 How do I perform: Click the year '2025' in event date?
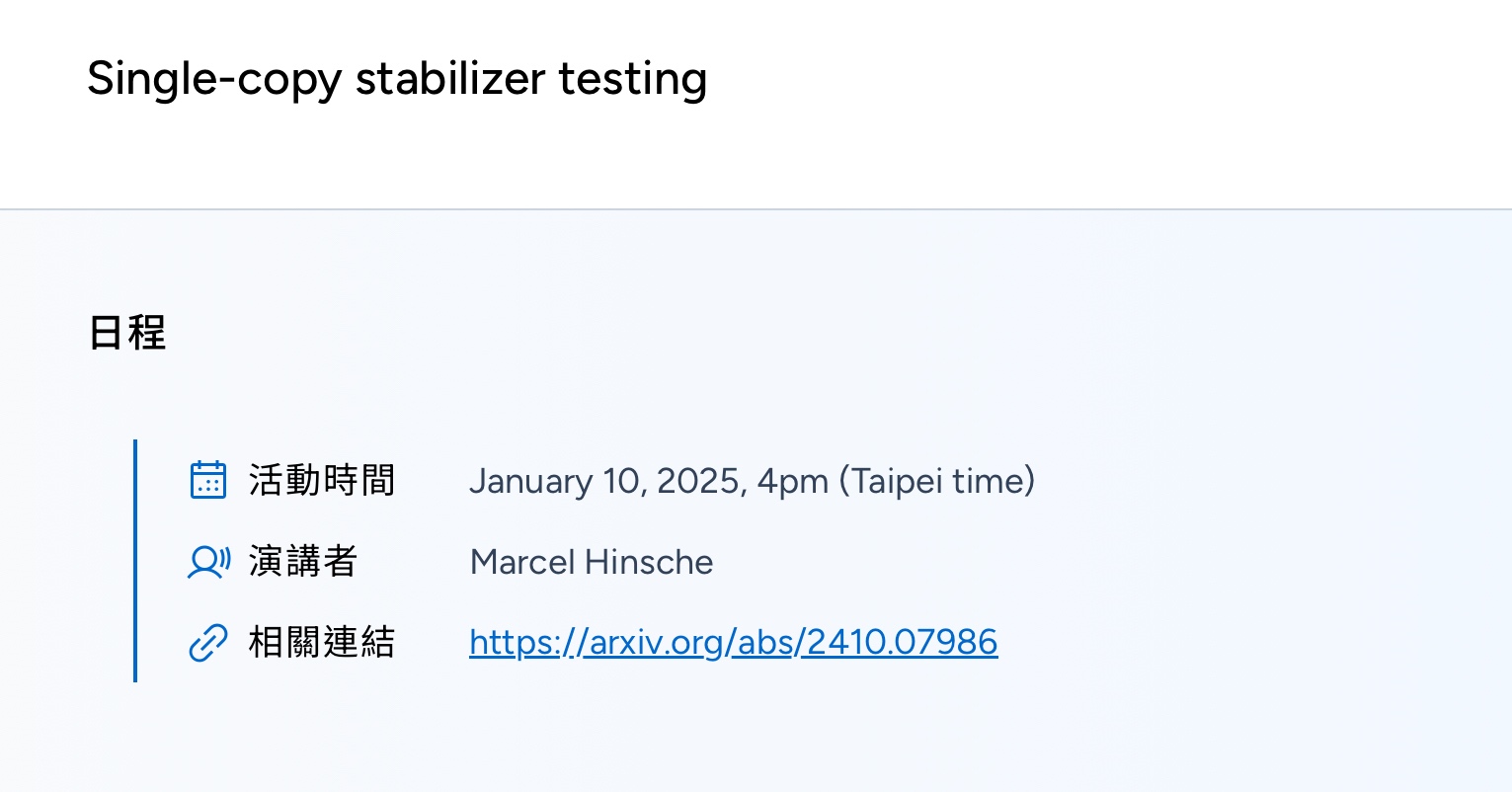(698, 481)
